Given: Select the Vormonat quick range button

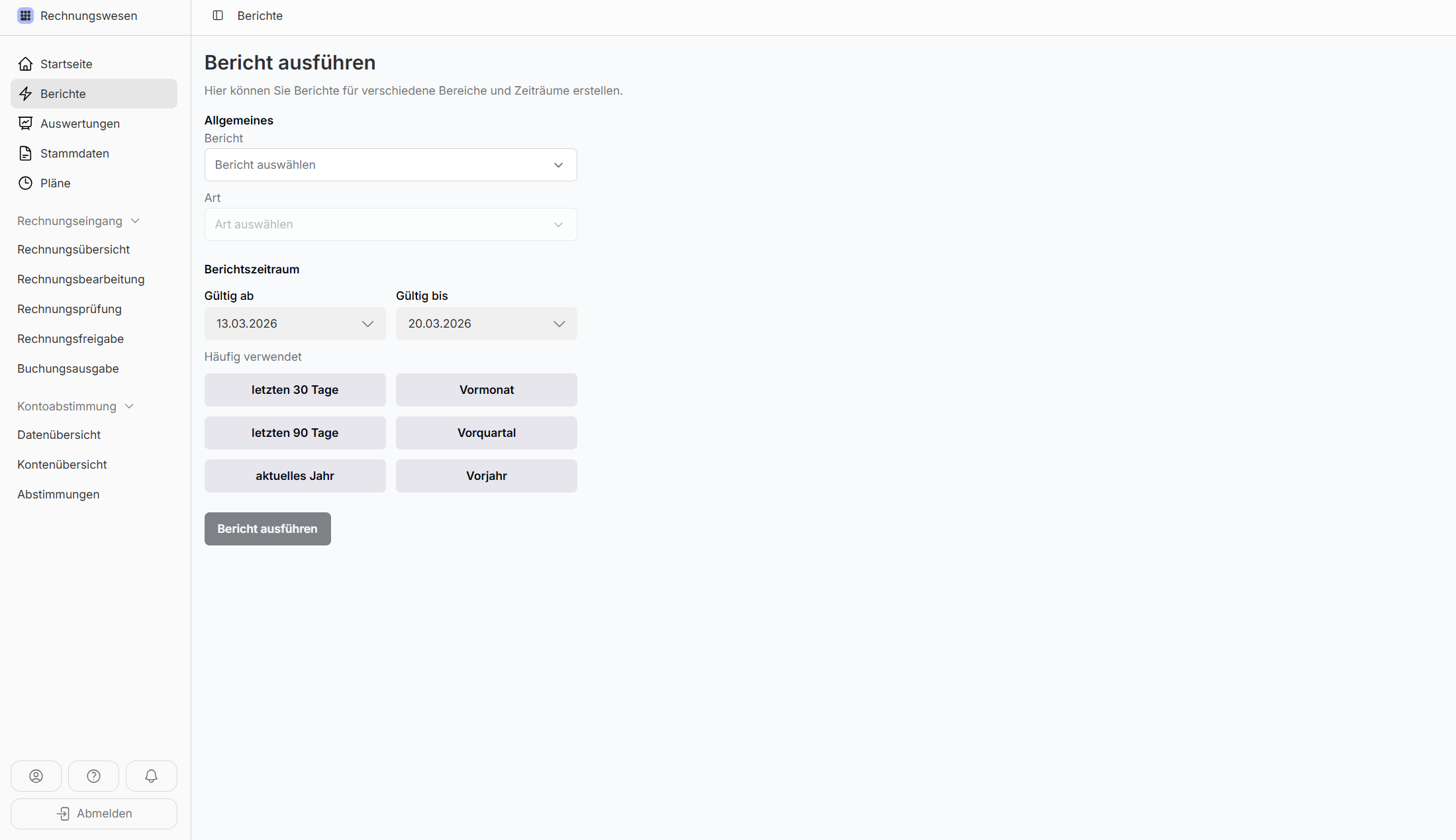Looking at the screenshot, I should click(486, 390).
